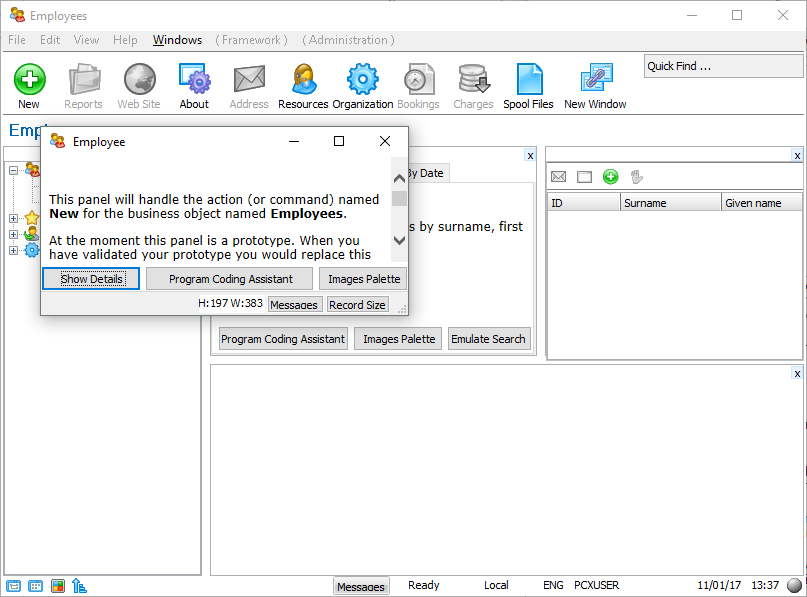Click the envelope icon in list panel
807x597 pixels.
(x=558, y=177)
